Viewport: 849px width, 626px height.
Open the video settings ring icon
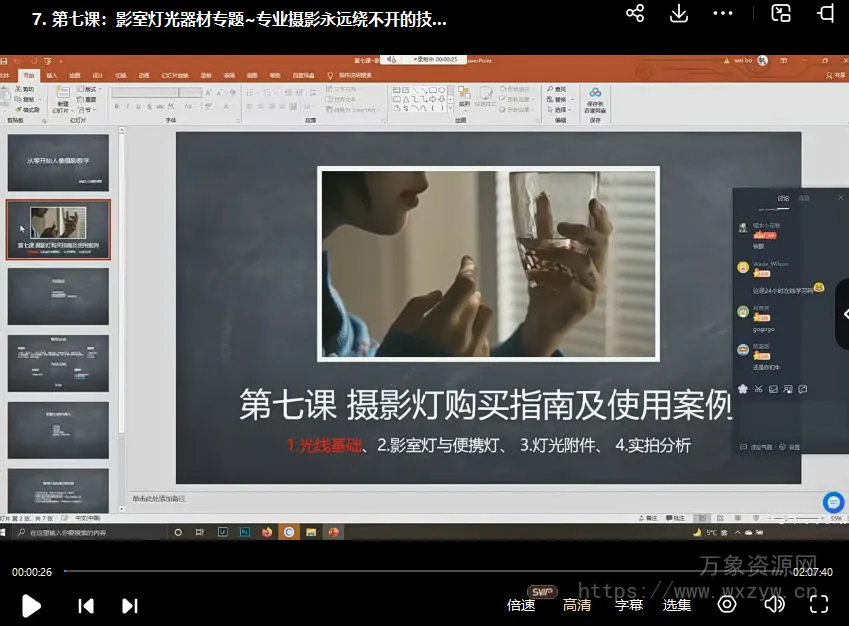point(727,604)
